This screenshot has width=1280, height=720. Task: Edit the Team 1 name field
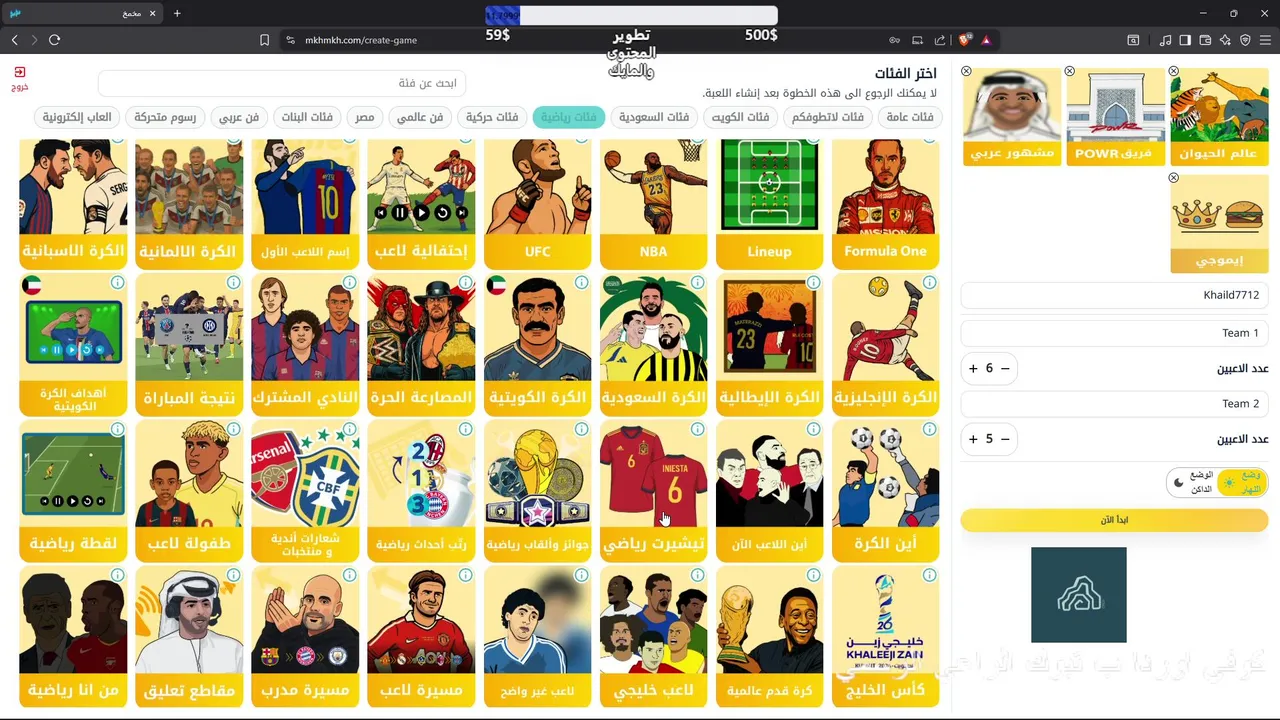click(1114, 333)
